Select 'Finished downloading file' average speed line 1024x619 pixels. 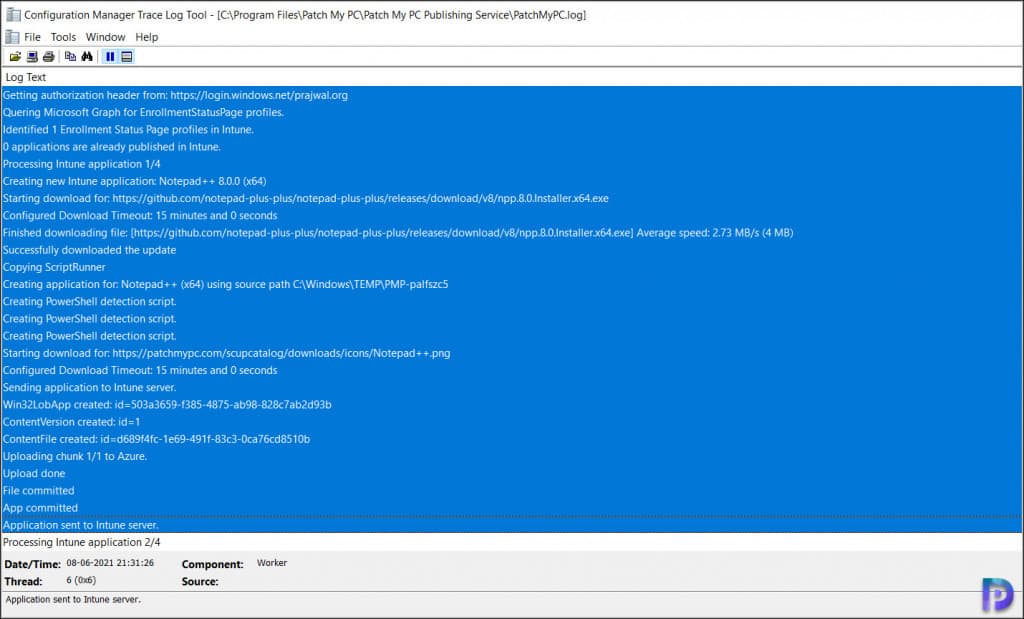click(x=511, y=232)
